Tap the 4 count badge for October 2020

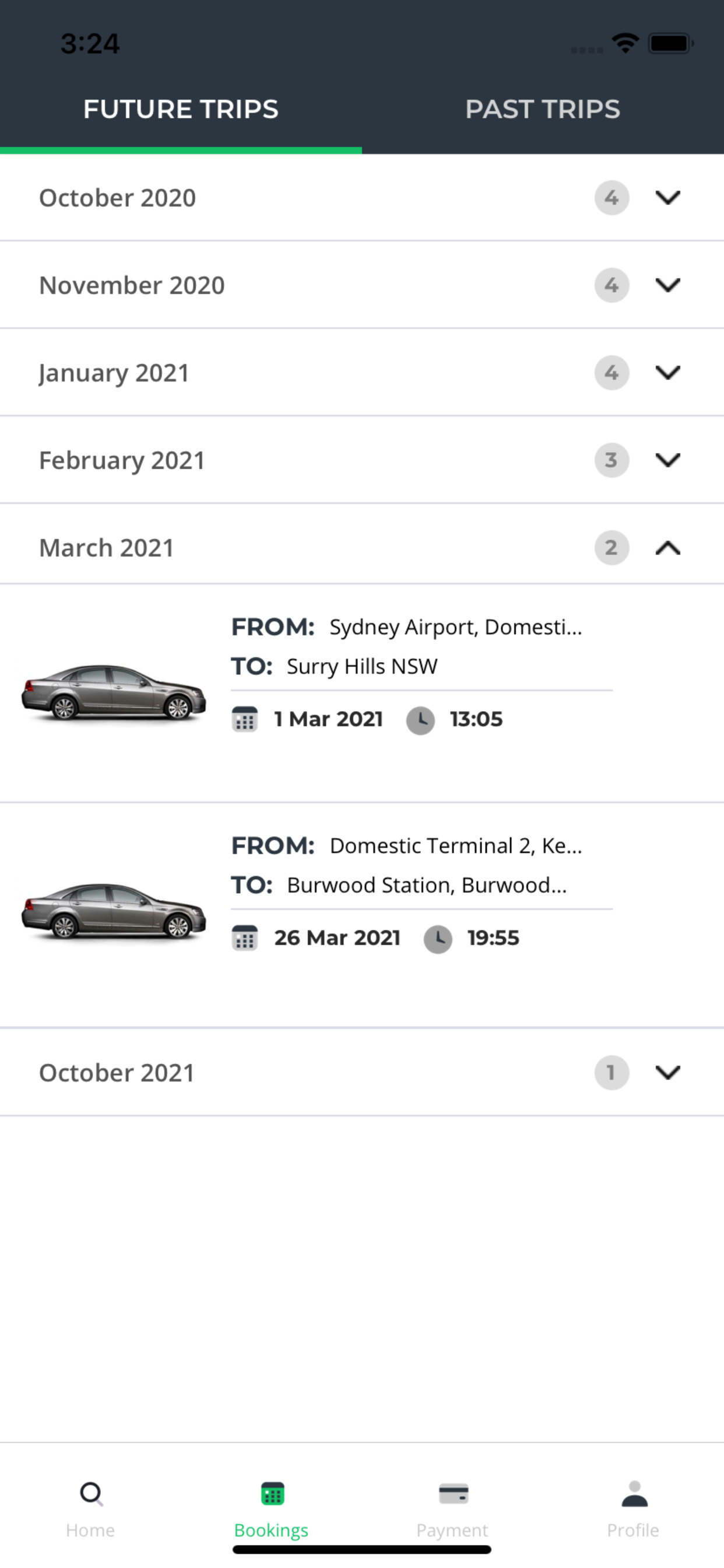pyautogui.click(x=611, y=197)
